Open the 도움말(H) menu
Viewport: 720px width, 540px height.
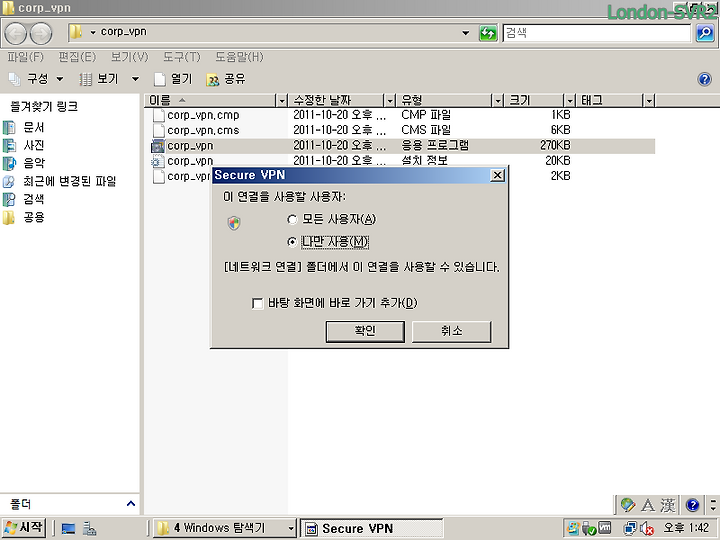click(239, 57)
